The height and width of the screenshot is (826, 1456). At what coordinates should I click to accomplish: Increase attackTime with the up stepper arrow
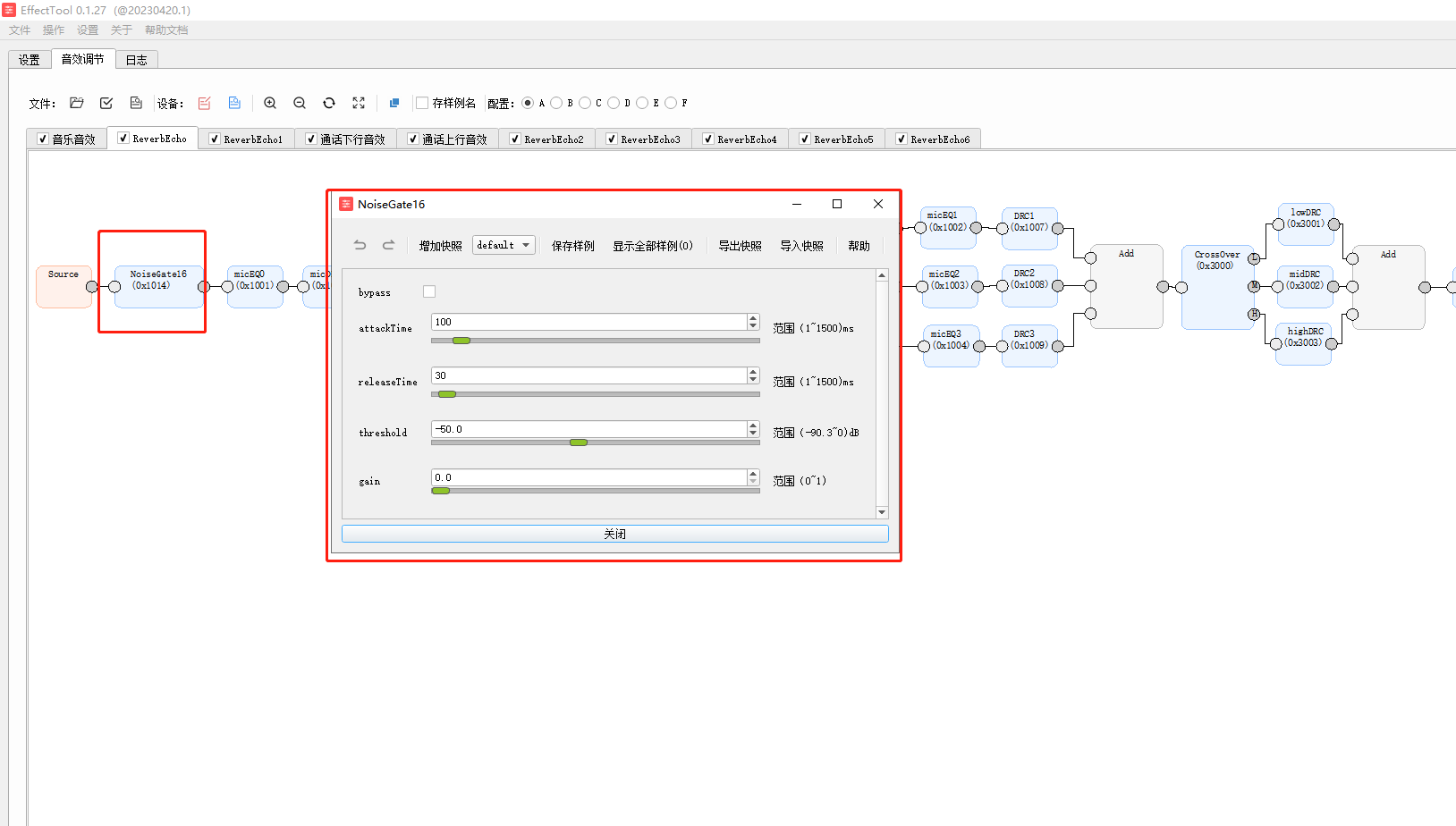753,317
